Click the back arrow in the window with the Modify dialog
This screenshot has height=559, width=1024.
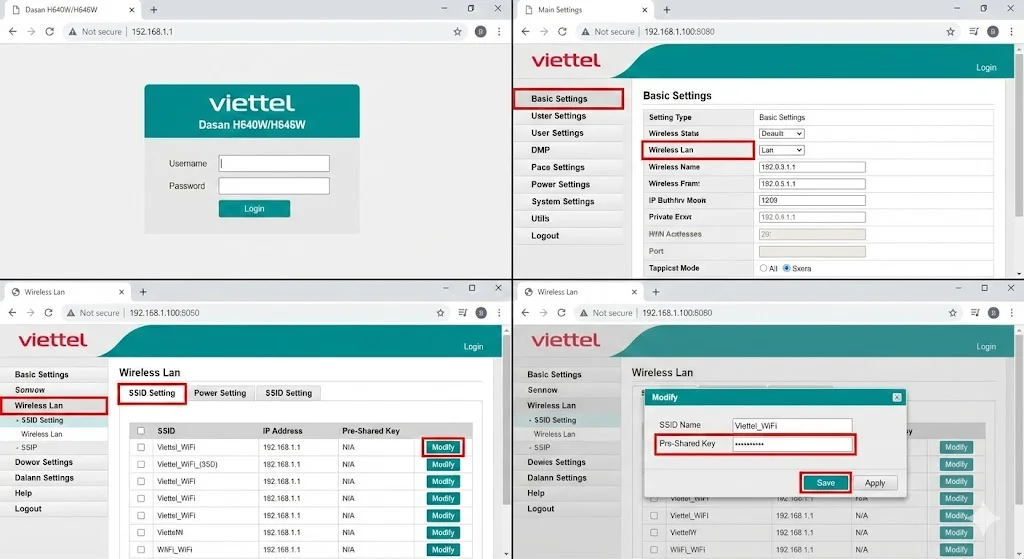[525, 313]
